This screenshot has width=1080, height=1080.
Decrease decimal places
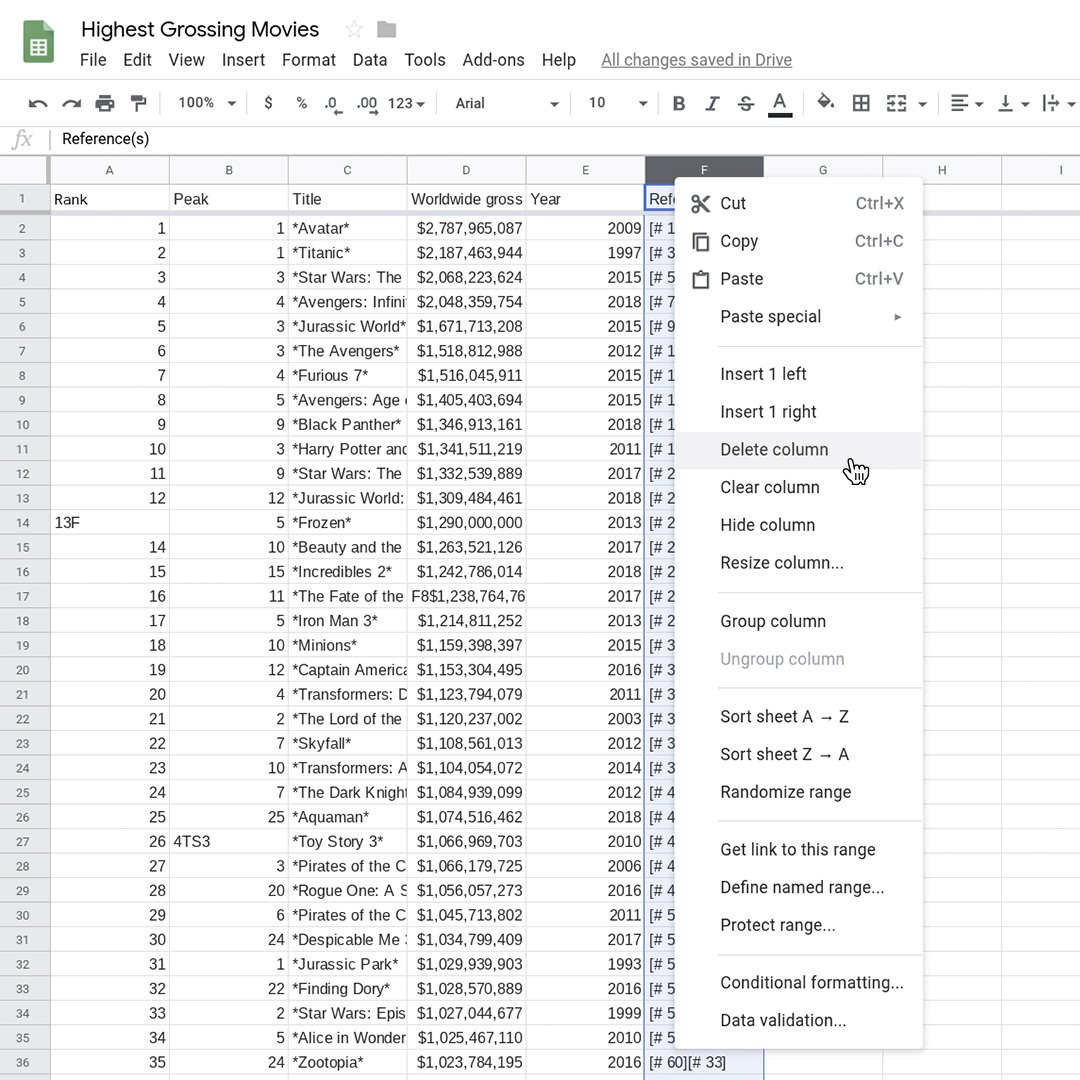click(333, 104)
